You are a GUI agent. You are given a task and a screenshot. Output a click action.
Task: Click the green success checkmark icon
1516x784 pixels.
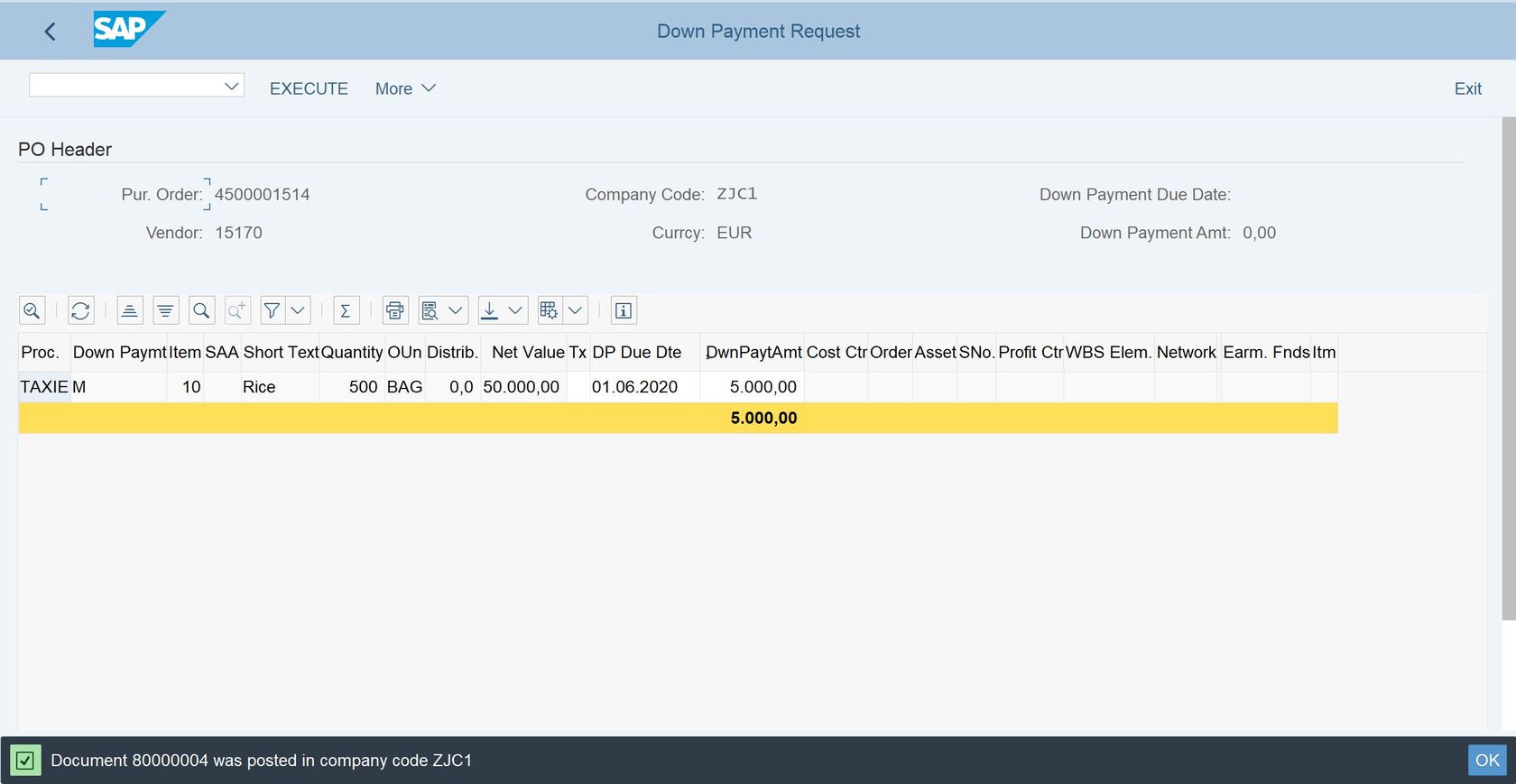pyautogui.click(x=25, y=761)
